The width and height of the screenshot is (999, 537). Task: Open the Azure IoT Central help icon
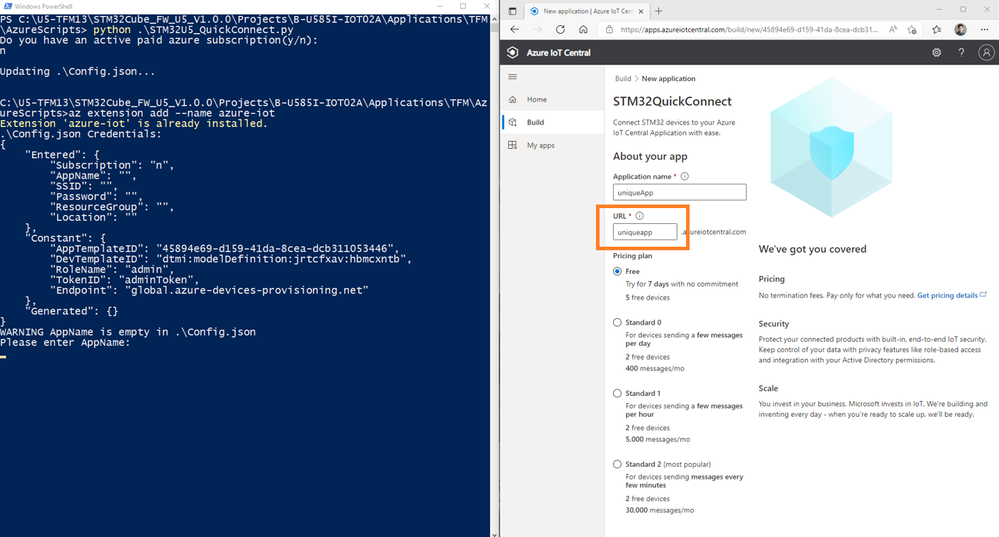click(x=961, y=53)
